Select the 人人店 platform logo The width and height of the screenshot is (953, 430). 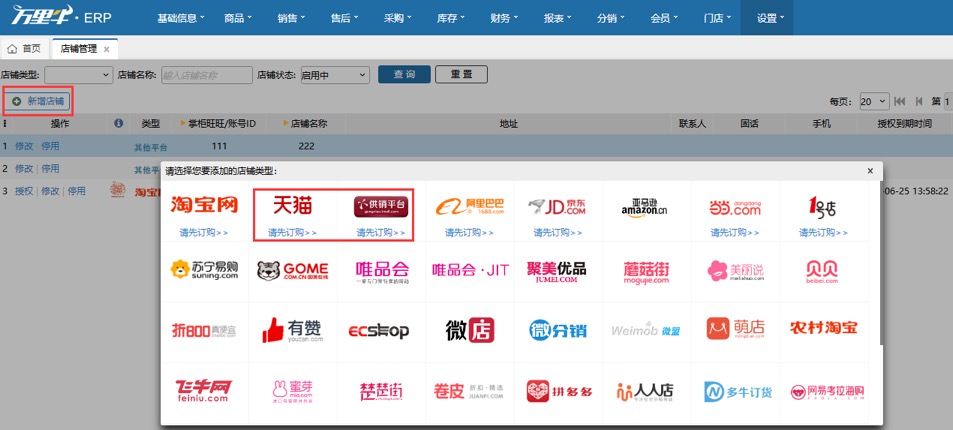coord(645,392)
